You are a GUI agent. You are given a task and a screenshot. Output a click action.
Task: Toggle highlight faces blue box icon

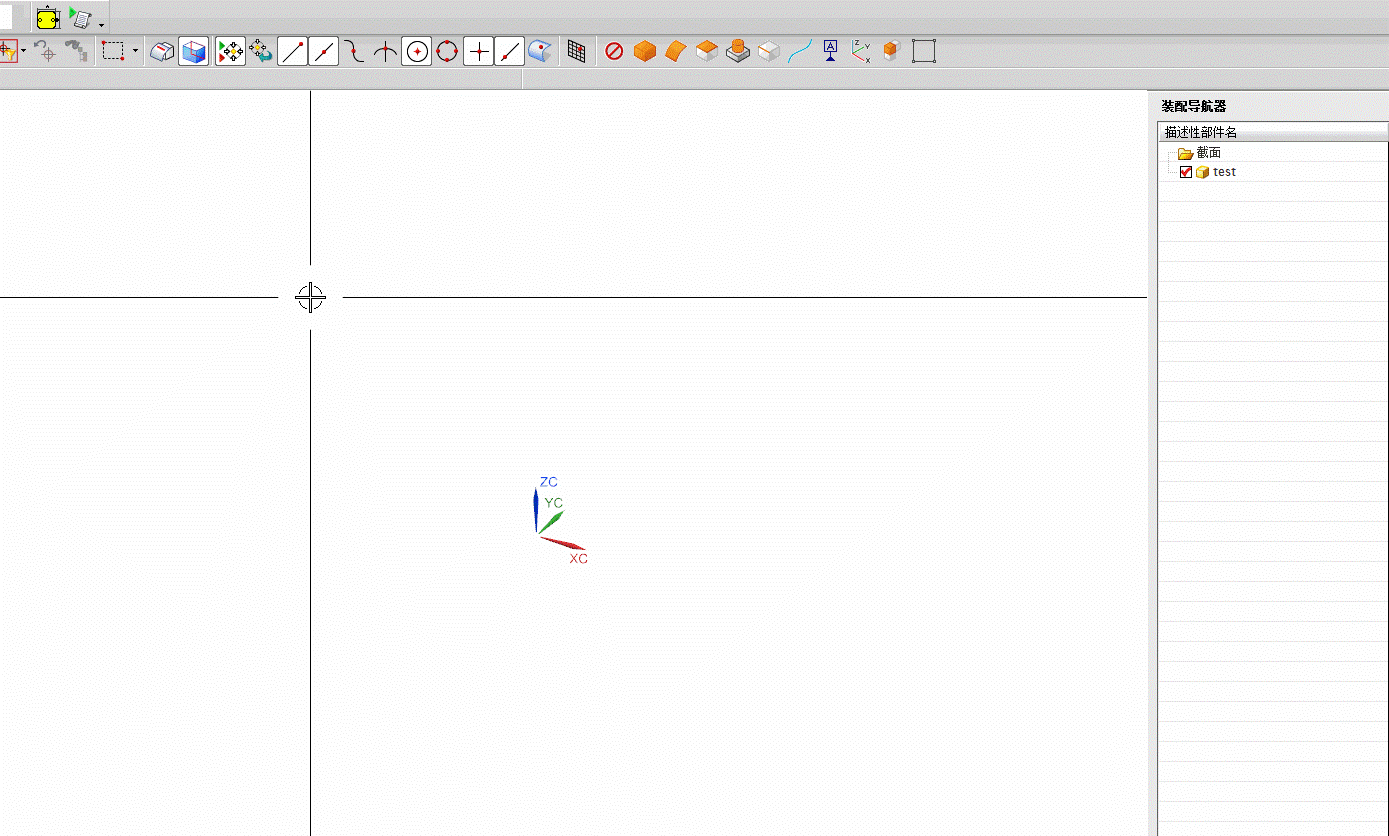tap(193, 51)
